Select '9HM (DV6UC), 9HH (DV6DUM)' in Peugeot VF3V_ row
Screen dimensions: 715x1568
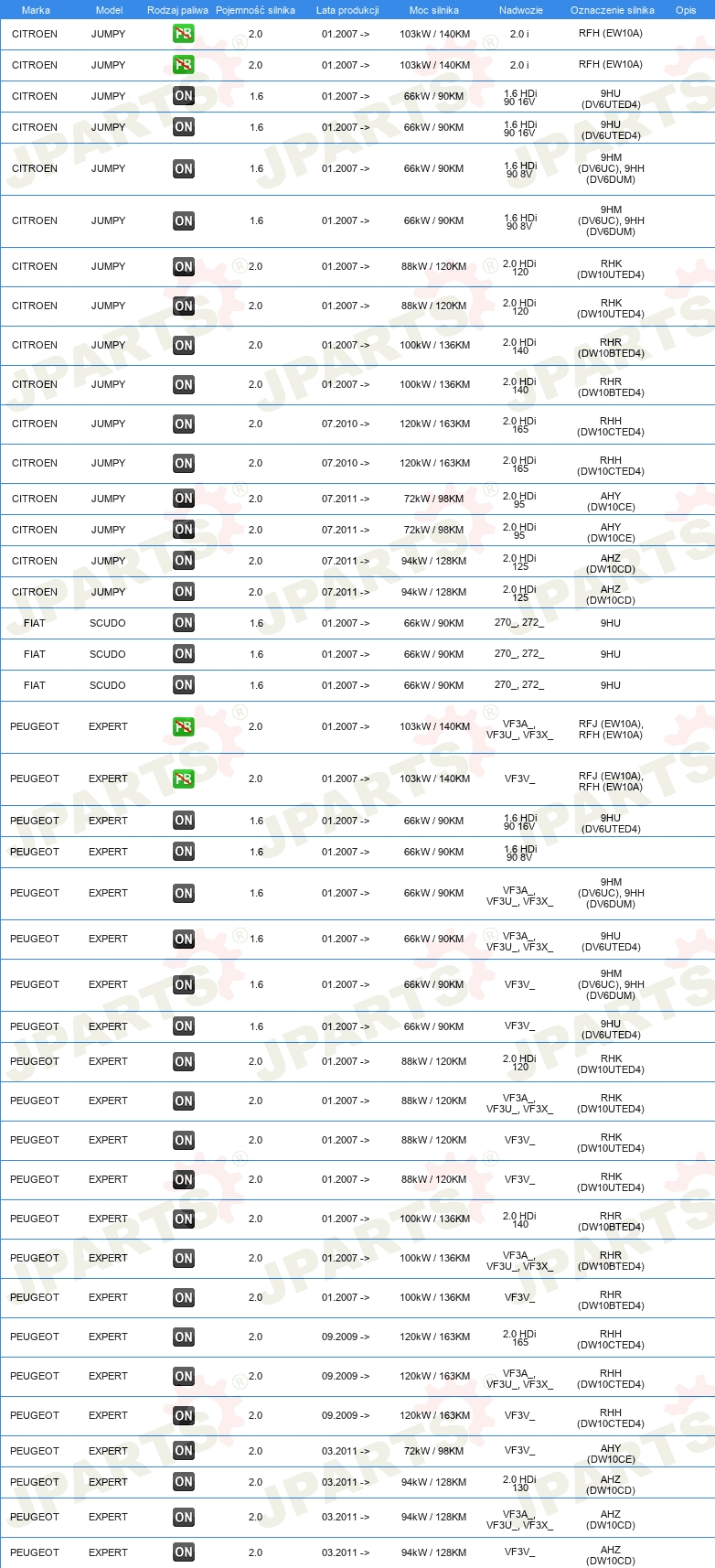[x=611, y=984]
